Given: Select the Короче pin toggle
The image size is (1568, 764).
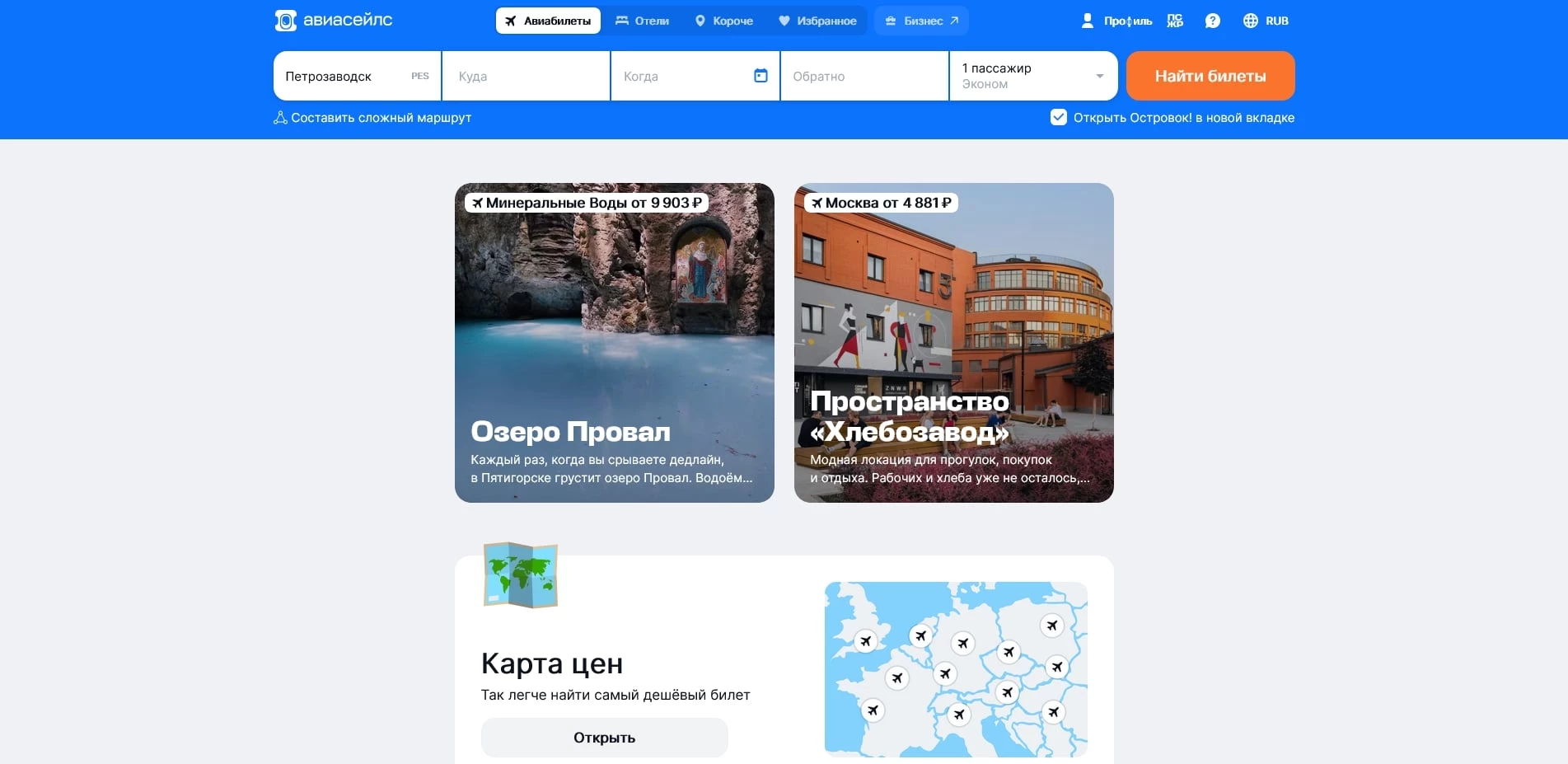Looking at the screenshot, I should click(700, 21).
